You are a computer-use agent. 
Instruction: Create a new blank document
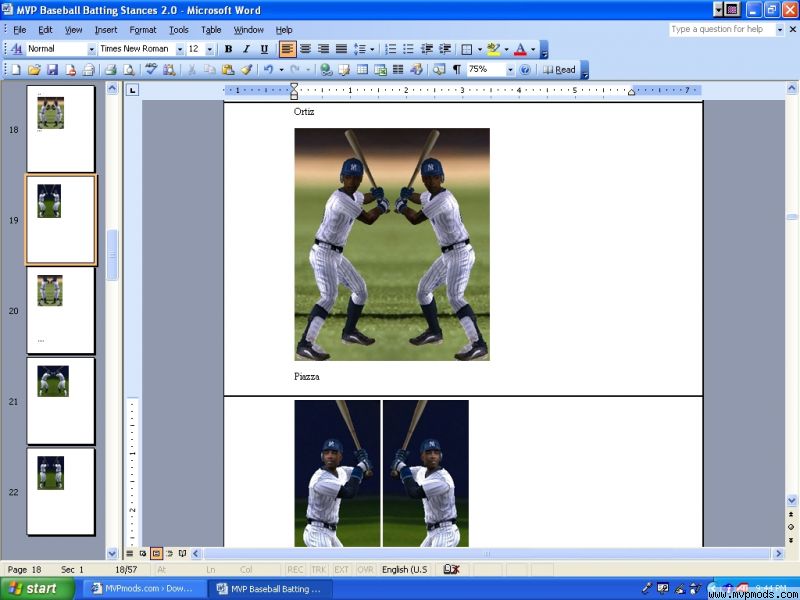(x=16, y=69)
